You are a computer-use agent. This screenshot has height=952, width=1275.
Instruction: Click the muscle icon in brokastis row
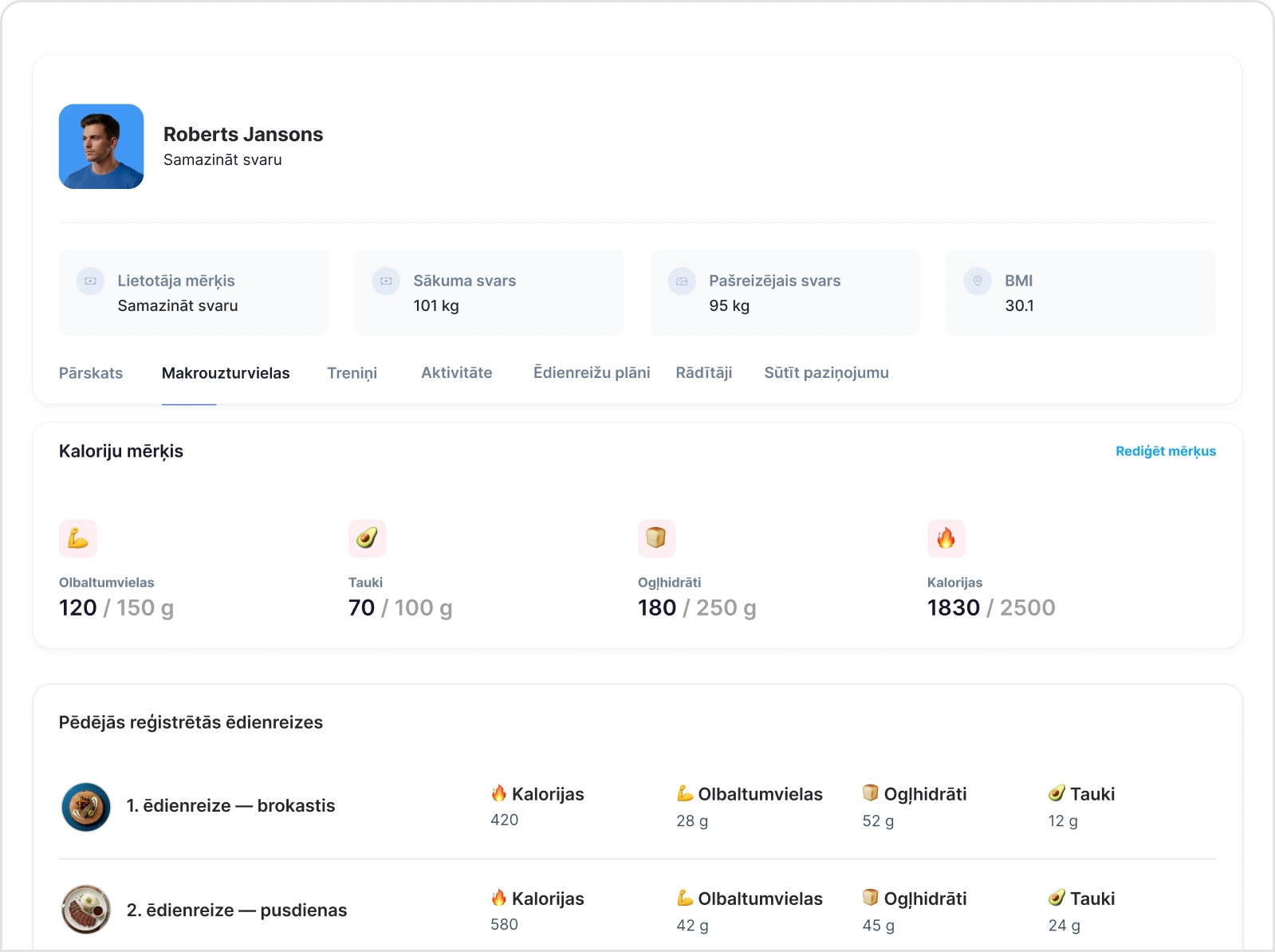[x=685, y=793]
